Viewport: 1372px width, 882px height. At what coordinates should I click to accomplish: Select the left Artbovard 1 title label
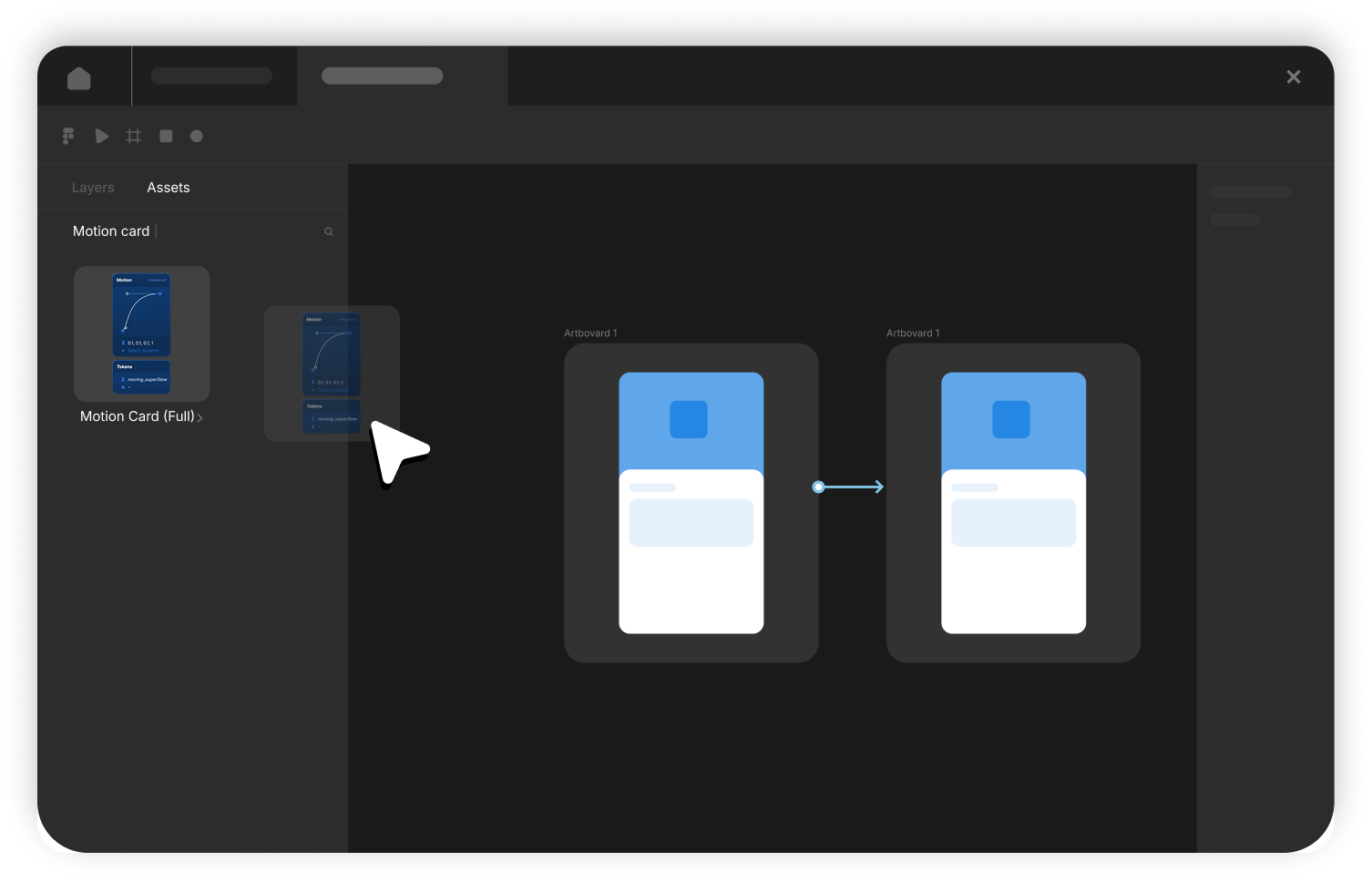(590, 333)
